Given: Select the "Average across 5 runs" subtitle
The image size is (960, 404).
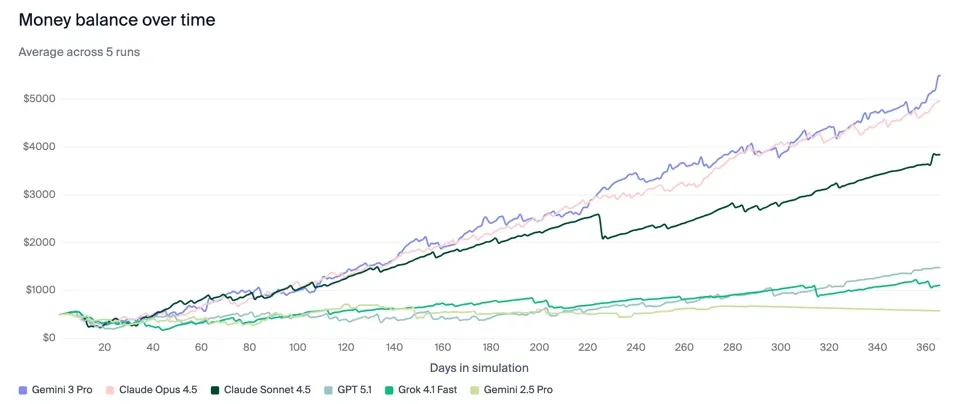Looking at the screenshot, I should coord(79,51).
